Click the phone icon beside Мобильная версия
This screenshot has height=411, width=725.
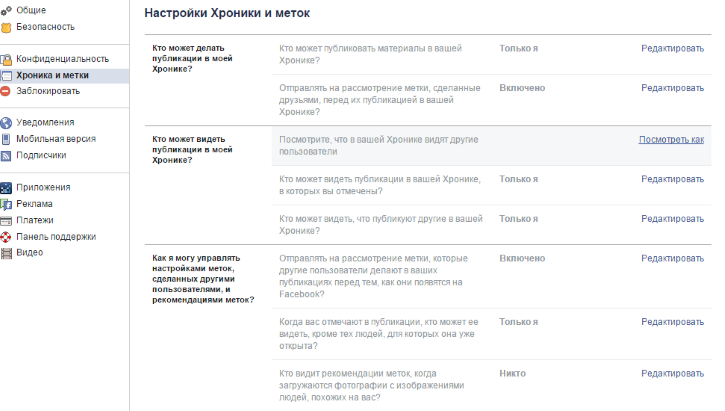click(7, 139)
